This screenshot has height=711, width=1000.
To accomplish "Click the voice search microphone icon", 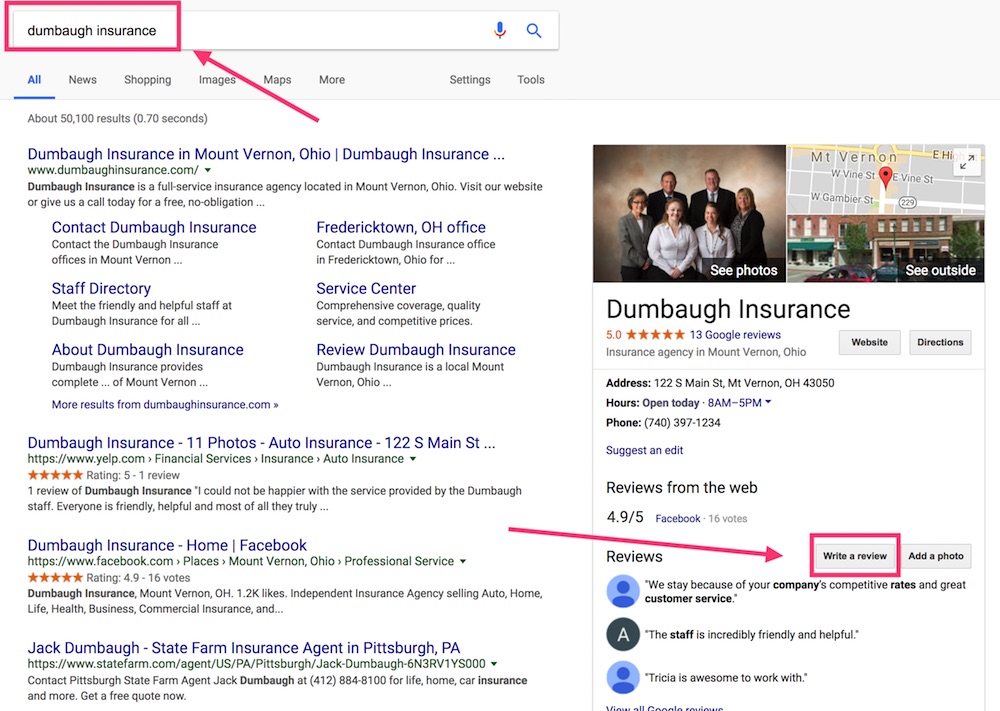I will (500, 30).
